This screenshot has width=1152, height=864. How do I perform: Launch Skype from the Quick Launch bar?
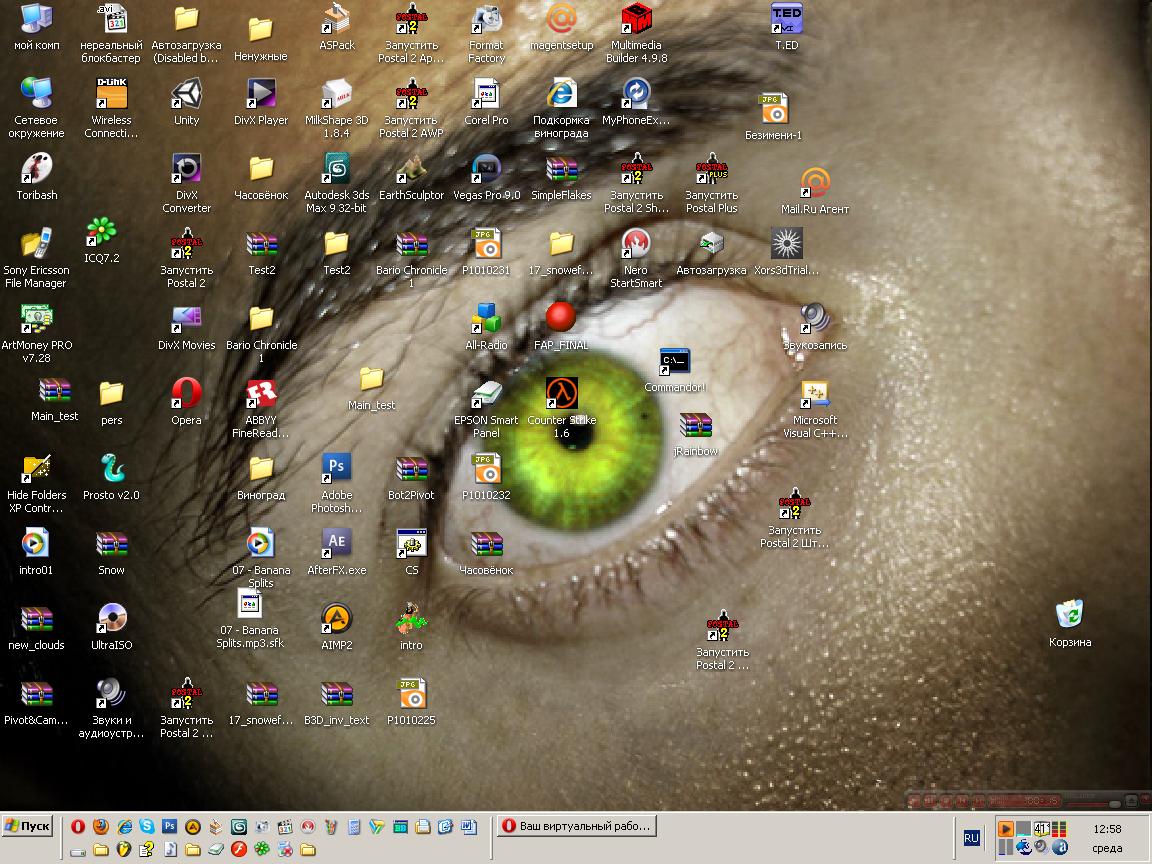coord(148,827)
